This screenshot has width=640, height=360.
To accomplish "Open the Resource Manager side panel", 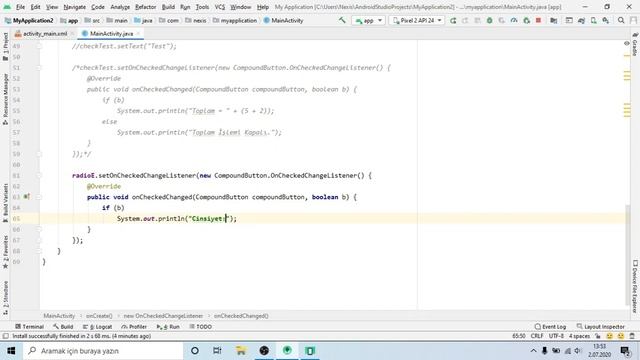I will pos(5,99).
